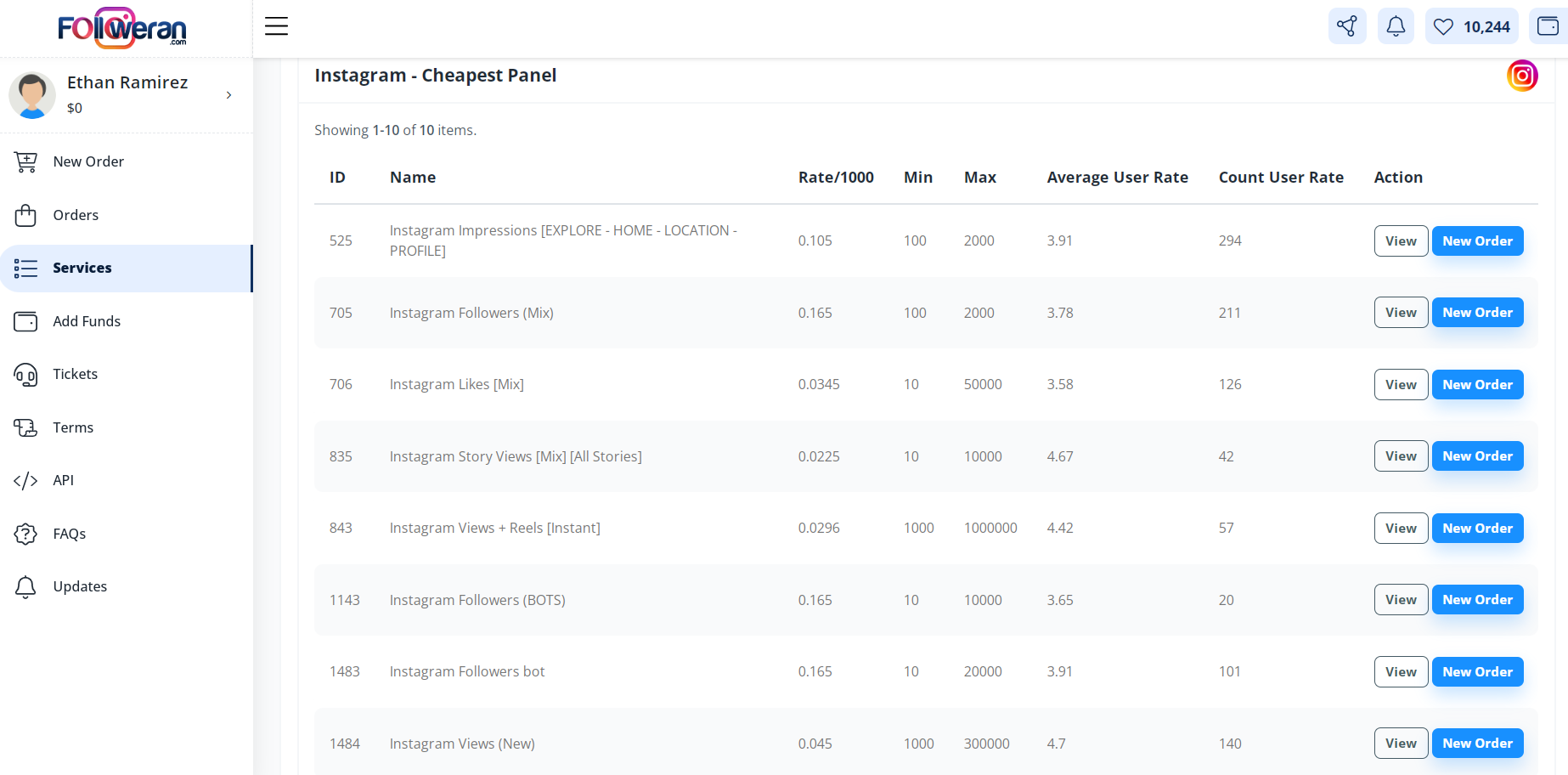Expand the Ethan Ramirez profile chevron
Viewport: 1568px width, 775px height.
pos(228,95)
